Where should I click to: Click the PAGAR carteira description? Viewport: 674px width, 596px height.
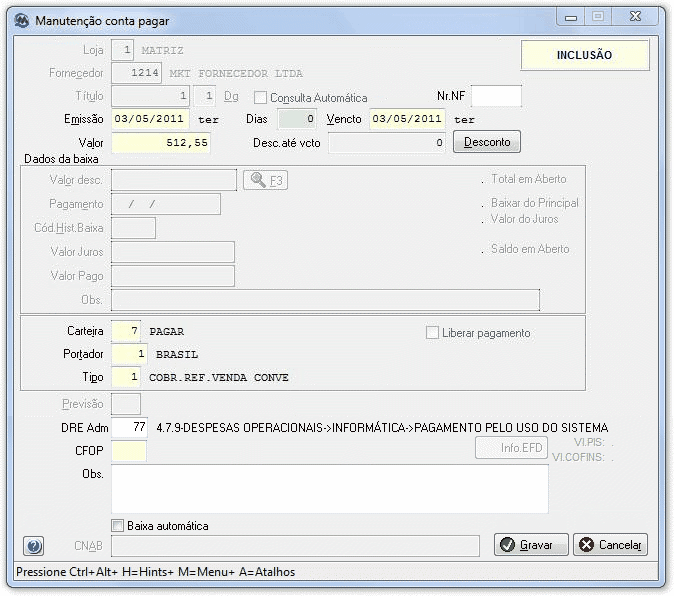point(166,332)
